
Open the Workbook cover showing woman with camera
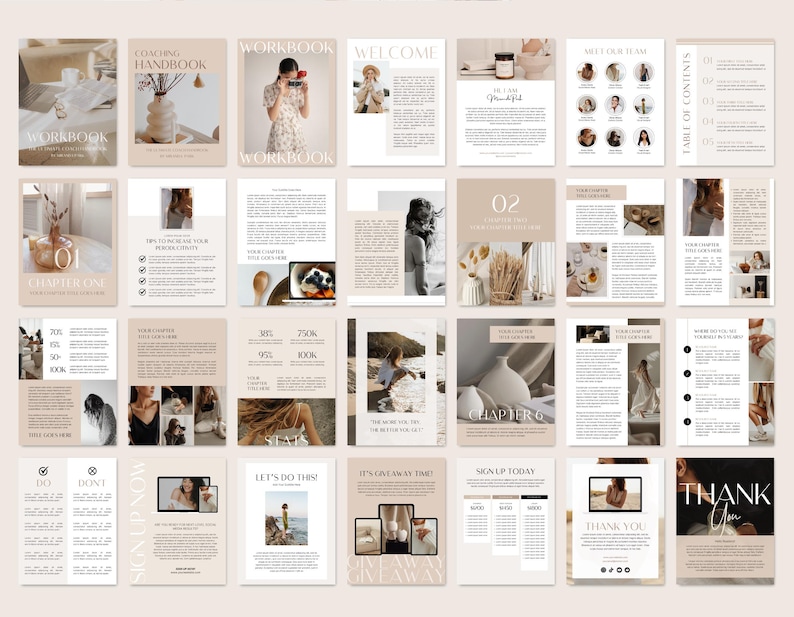coord(287,102)
